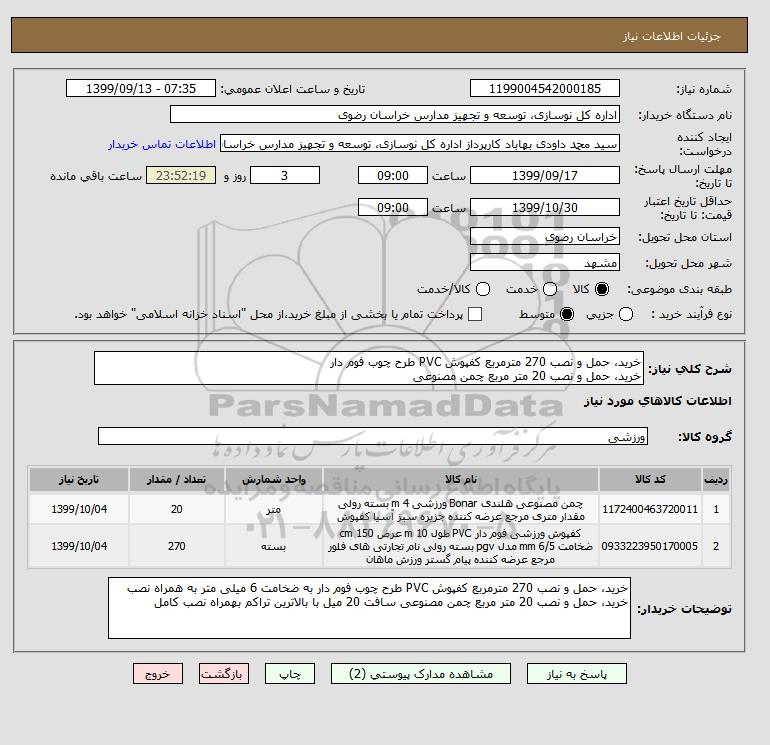Click the public announcement date field 1399/09/13 - 07:35
The width and height of the screenshot is (770, 745).
pos(141,88)
